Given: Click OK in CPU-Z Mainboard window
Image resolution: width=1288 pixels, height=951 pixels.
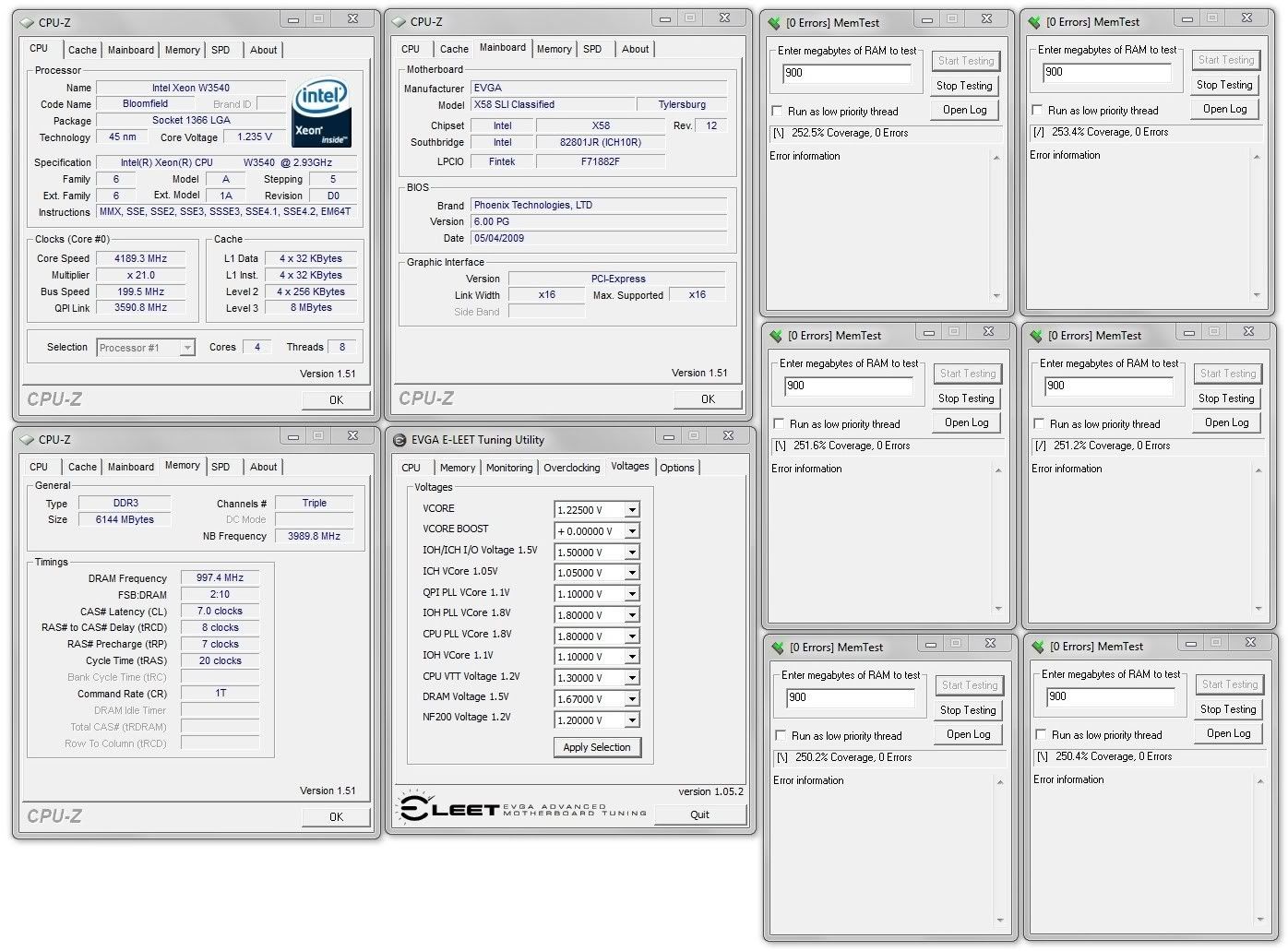Looking at the screenshot, I should (708, 398).
